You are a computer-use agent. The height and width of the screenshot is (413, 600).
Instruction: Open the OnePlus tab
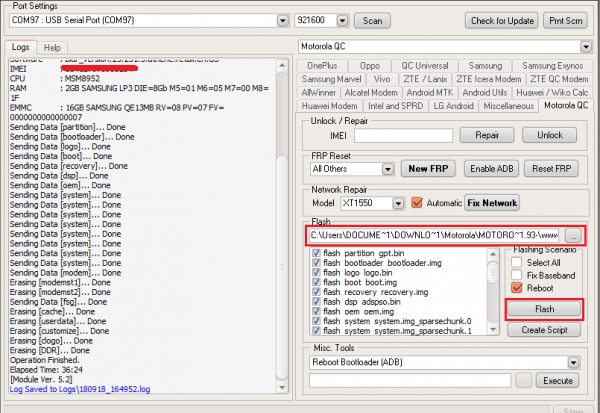point(322,66)
